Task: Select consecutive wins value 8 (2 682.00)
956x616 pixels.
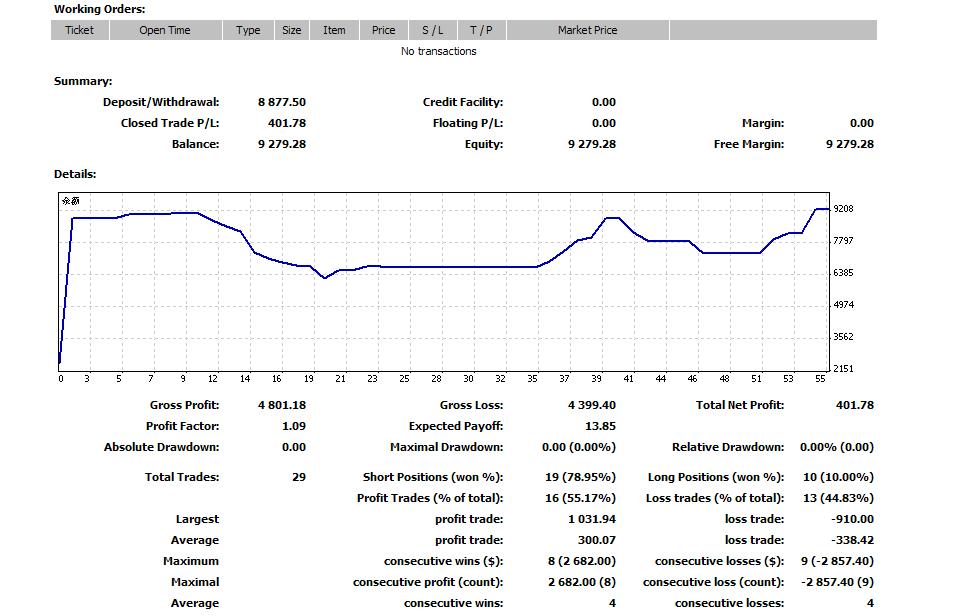Action: click(x=582, y=561)
